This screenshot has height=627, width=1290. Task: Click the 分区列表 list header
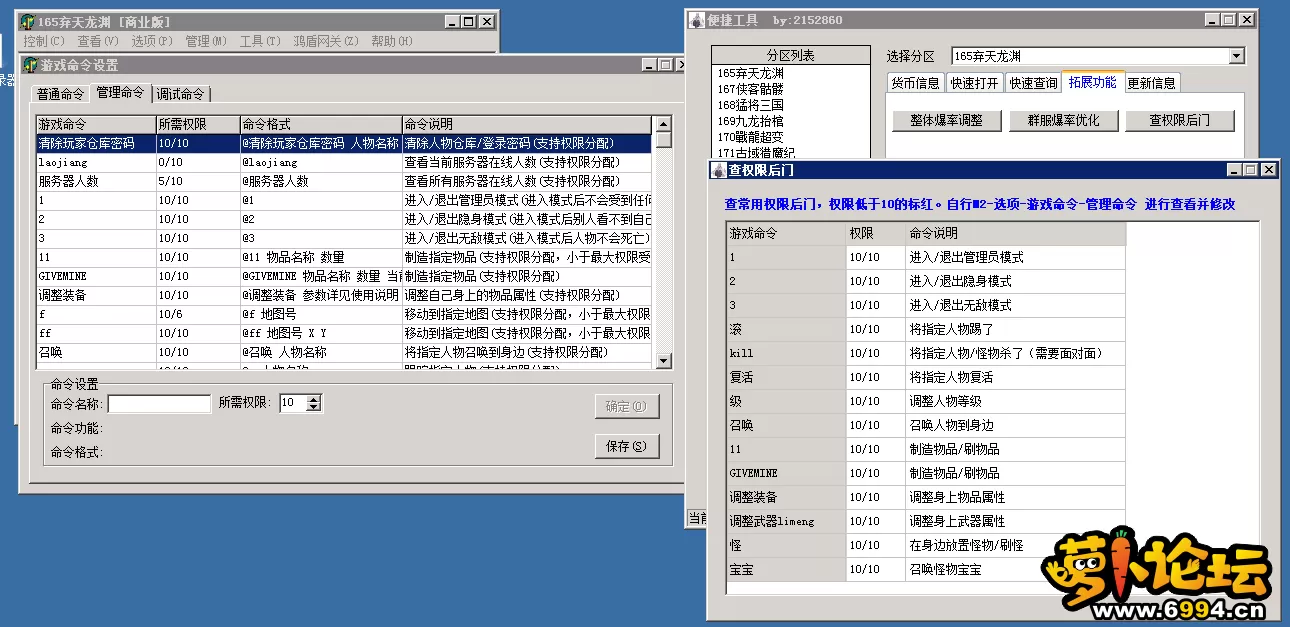pos(791,56)
